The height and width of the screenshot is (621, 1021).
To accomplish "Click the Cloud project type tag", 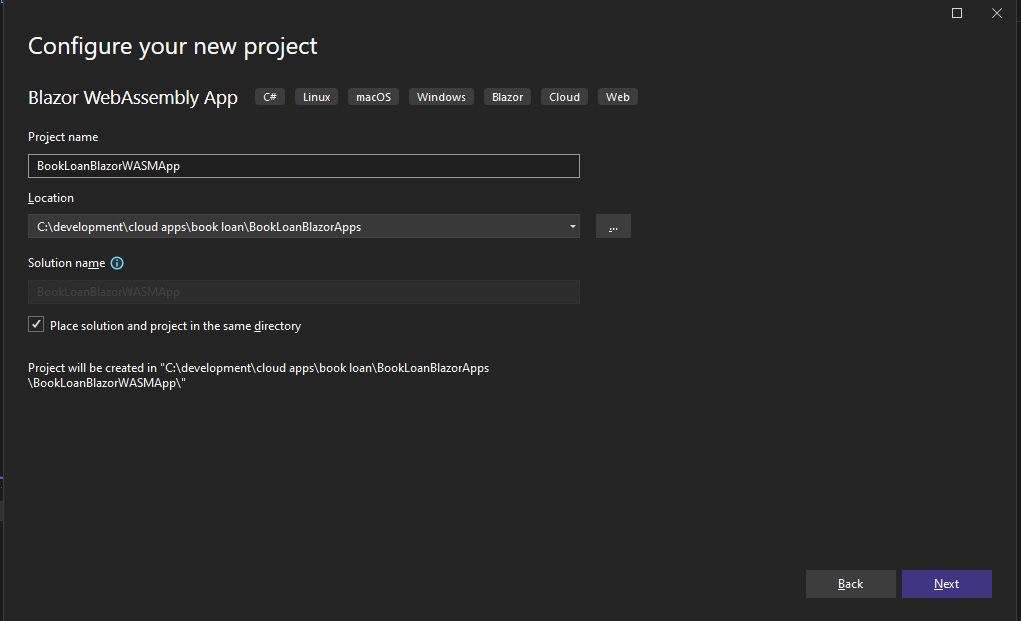I will point(564,97).
